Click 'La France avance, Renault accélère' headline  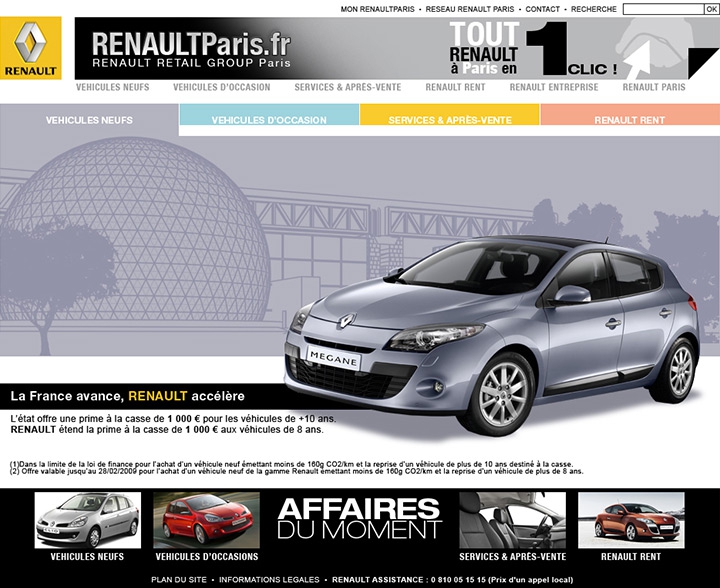(128, 396)
